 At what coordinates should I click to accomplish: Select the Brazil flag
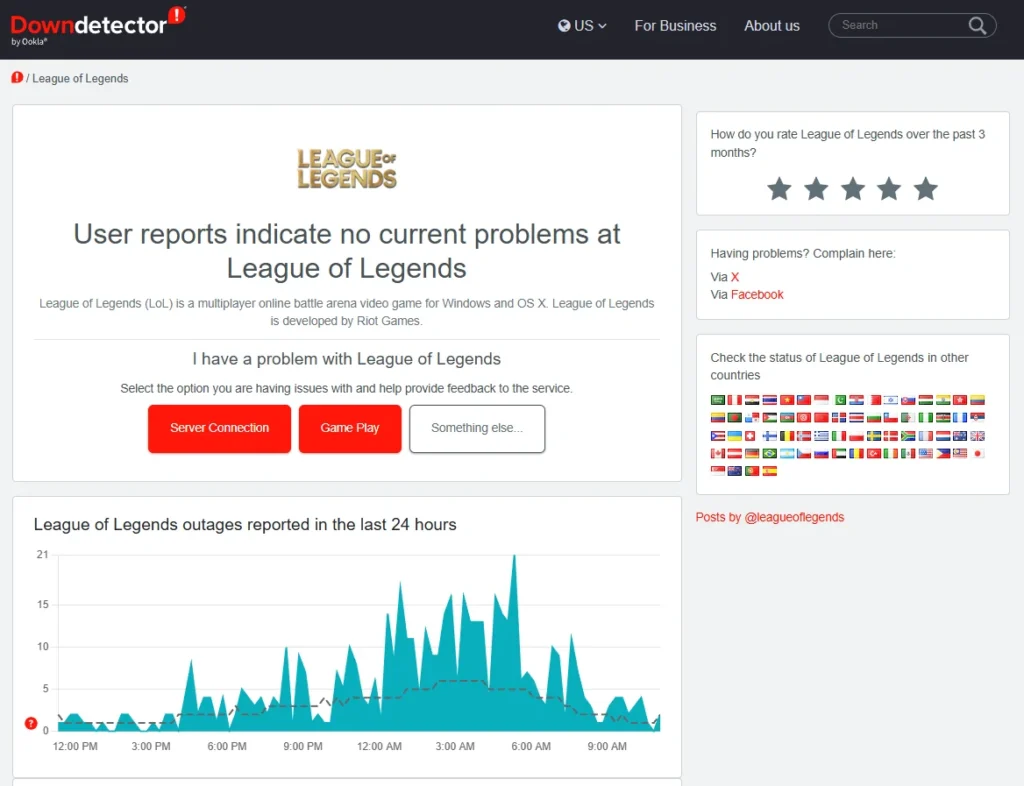coord(769,453)
